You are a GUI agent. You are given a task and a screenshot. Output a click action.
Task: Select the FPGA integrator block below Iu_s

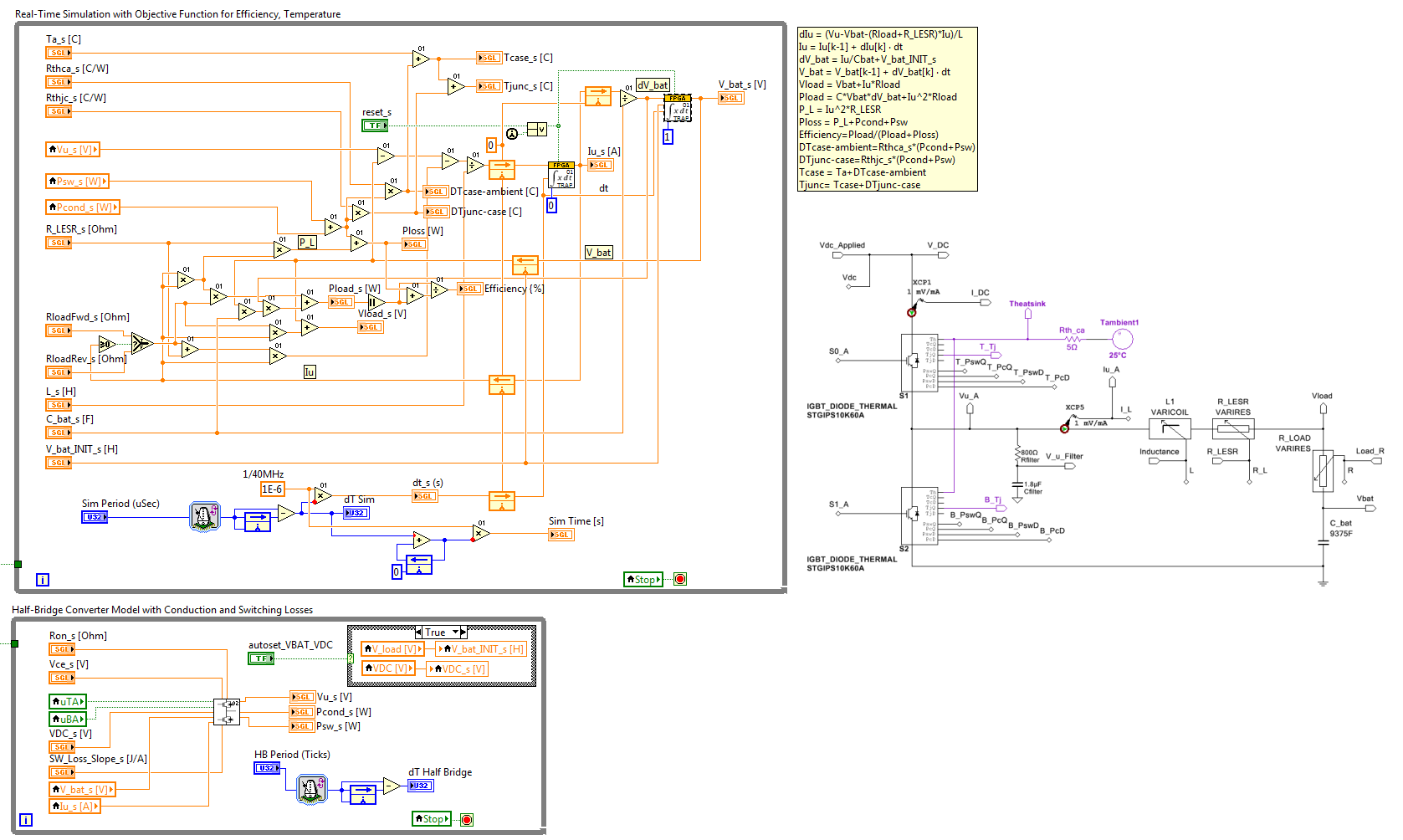point(561,175)
